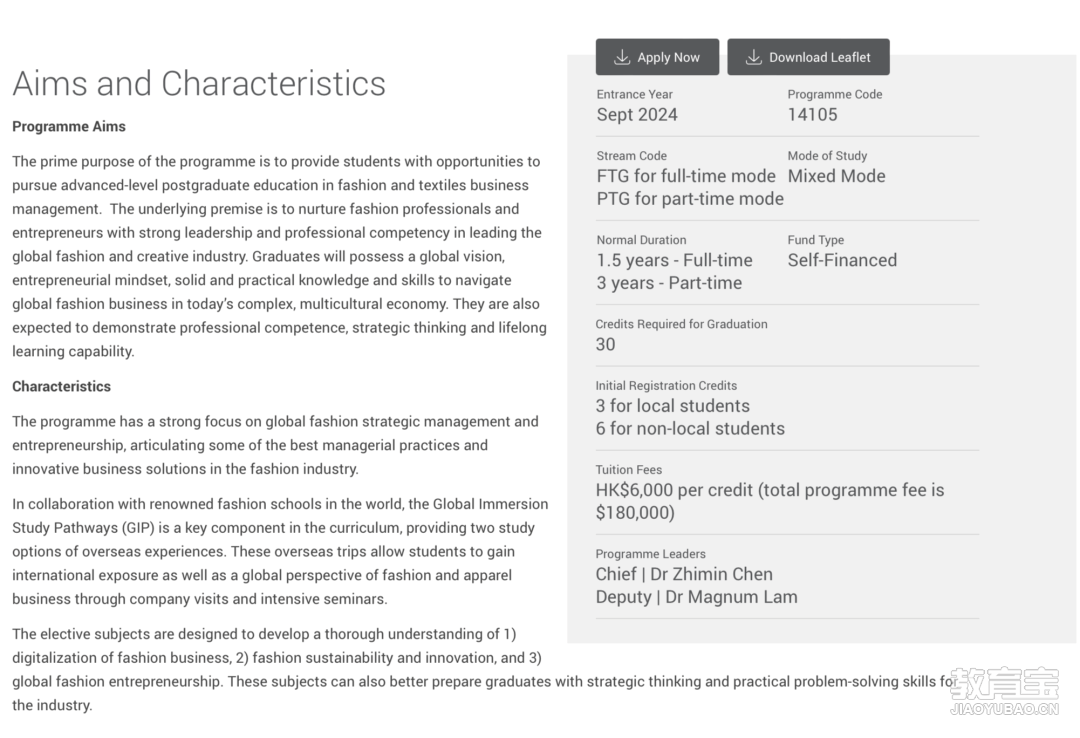Click the Sept 2024 entrance year value
This screenshot has width=1080, height=738.
pyautogui.click(x=637, y=114)
